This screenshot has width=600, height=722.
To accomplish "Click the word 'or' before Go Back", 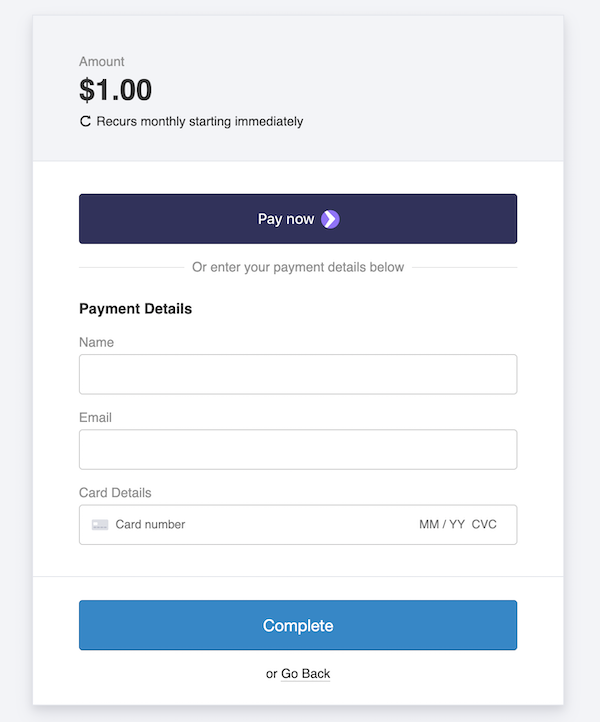I will click(271, 674).
